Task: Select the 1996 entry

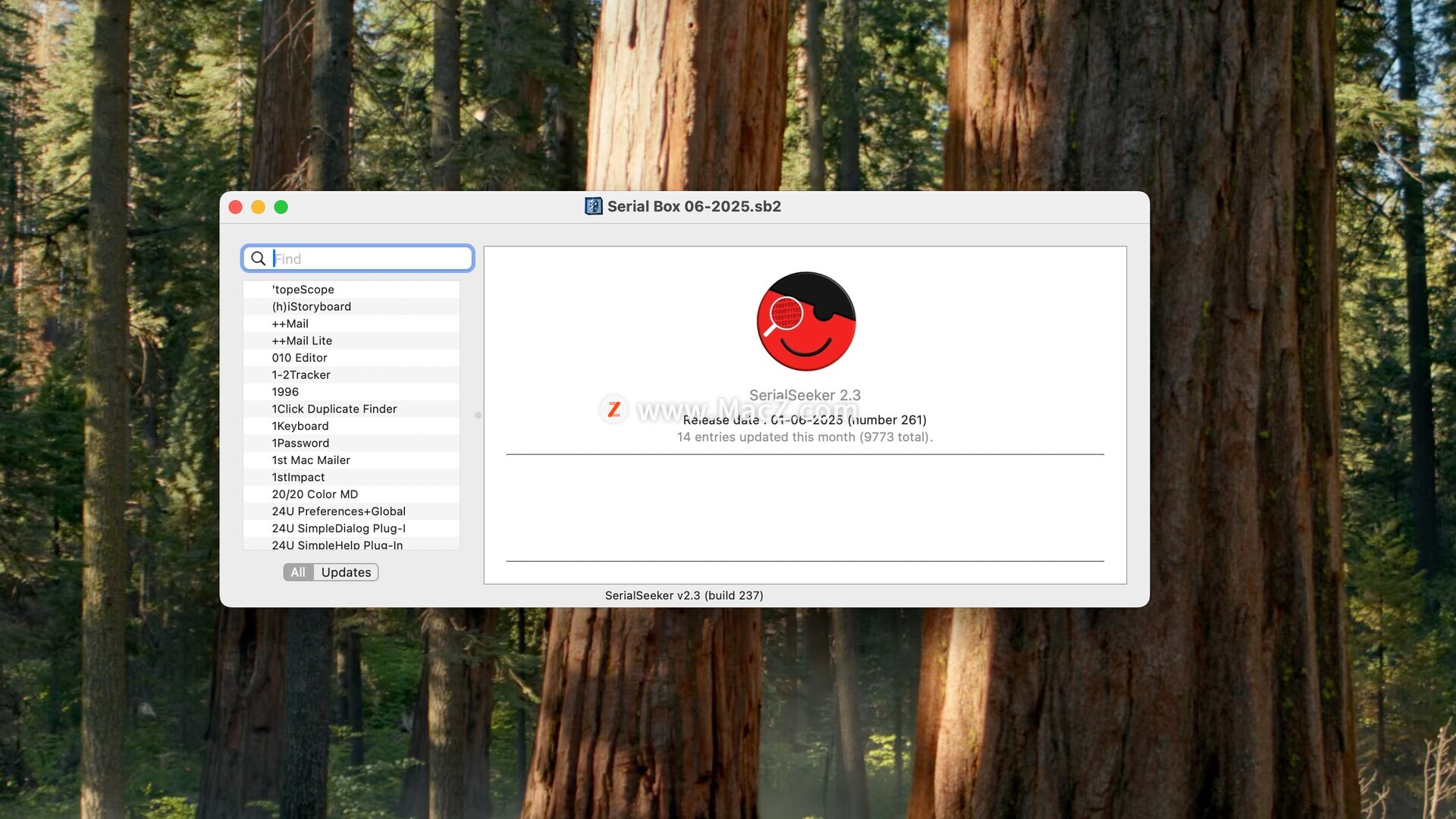Action: pyautogui.click(x=351, y=392)
